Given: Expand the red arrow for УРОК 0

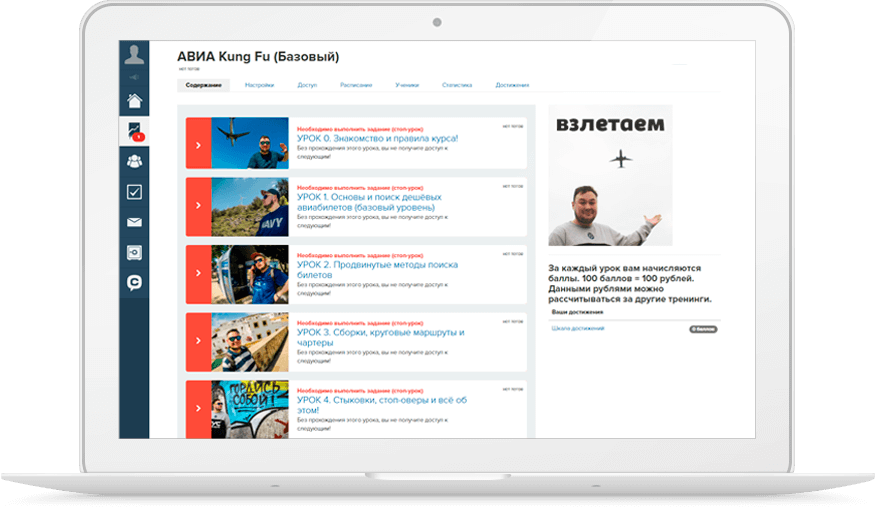Looking at the screenshot, I should 198,143.
